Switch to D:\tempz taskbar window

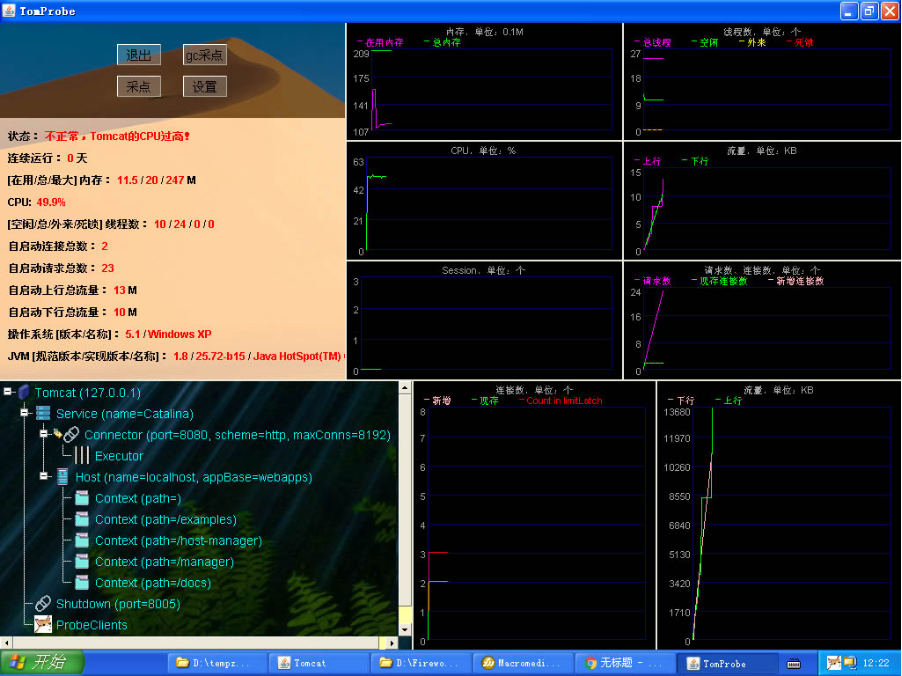click(x=218, y=663)
